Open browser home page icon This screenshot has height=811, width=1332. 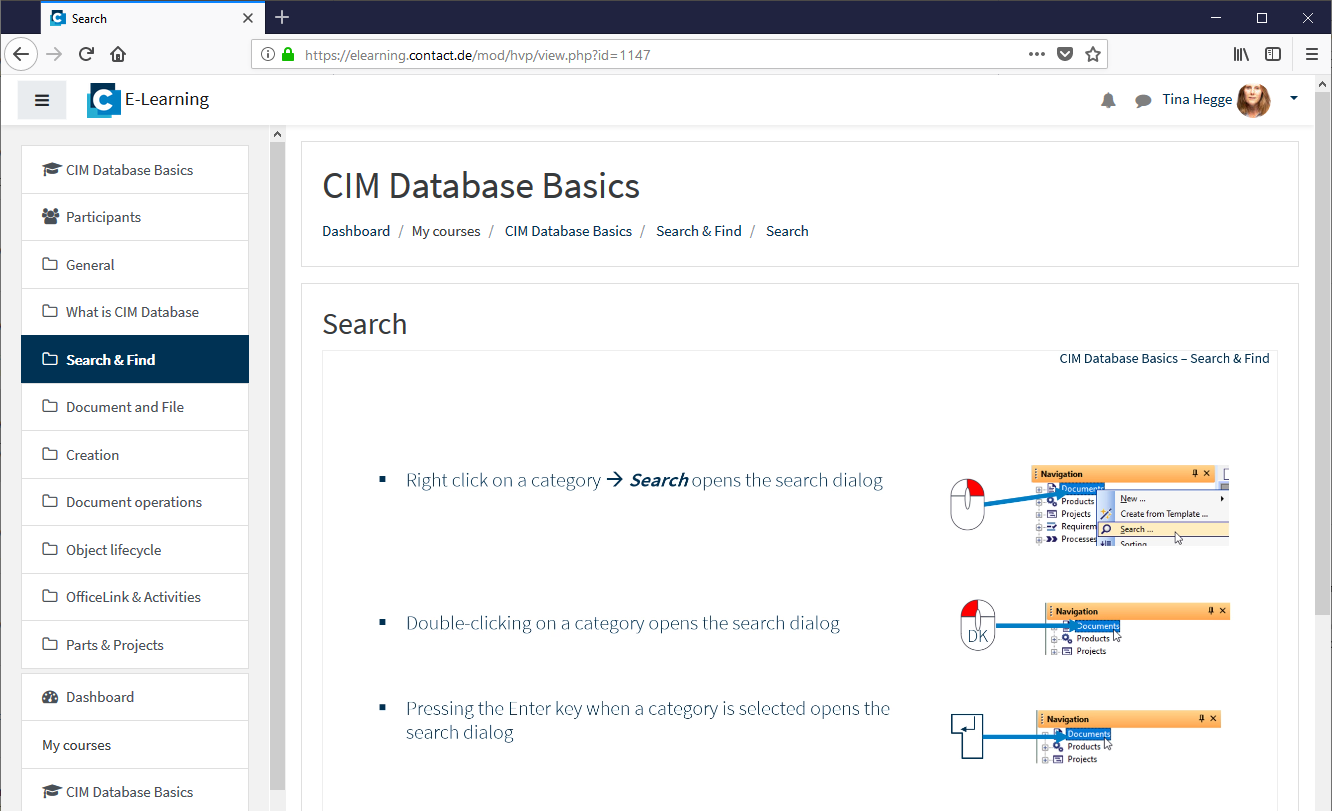(118, 54)
